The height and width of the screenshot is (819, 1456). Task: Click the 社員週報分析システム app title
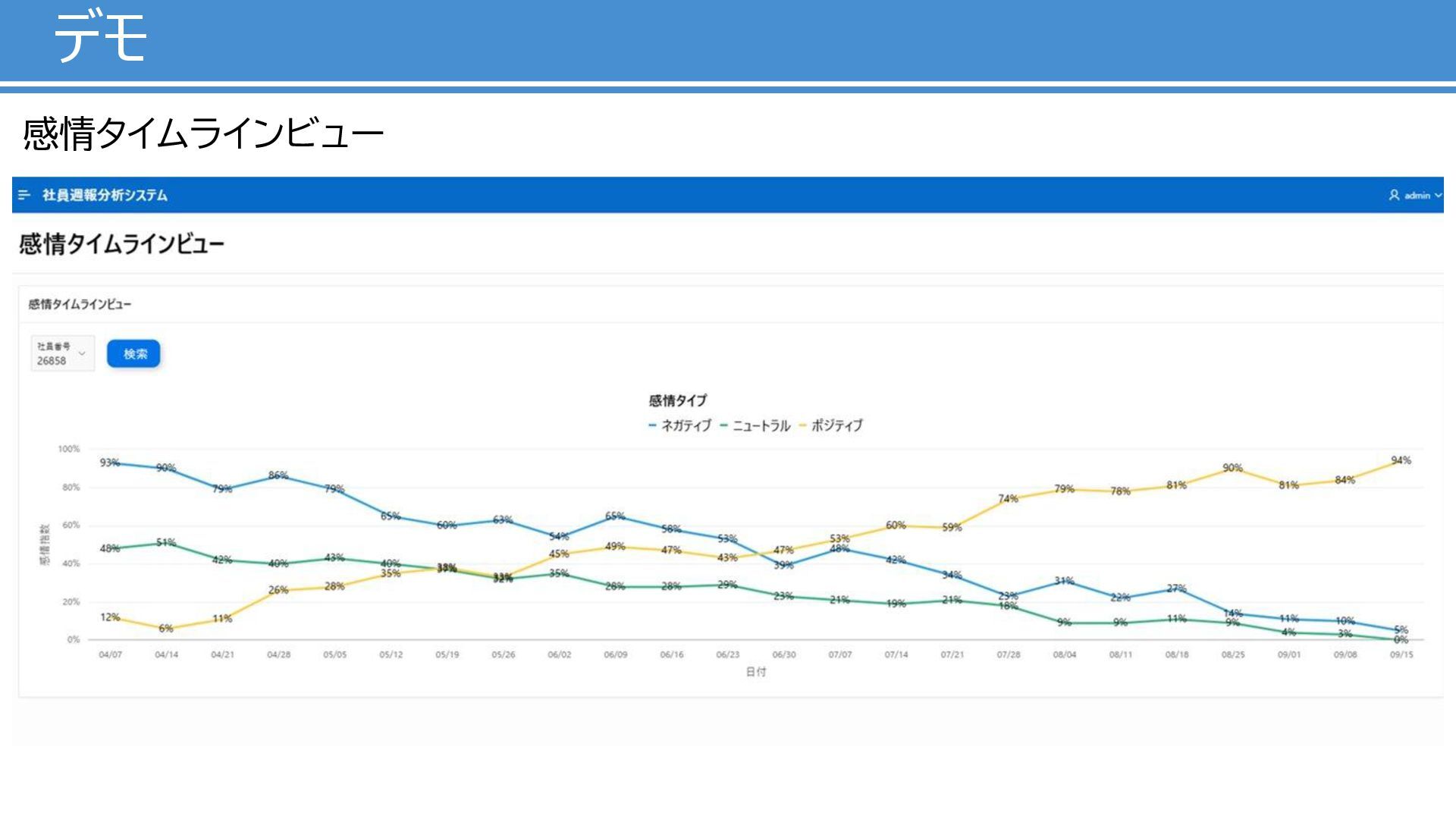pos(105,196)
